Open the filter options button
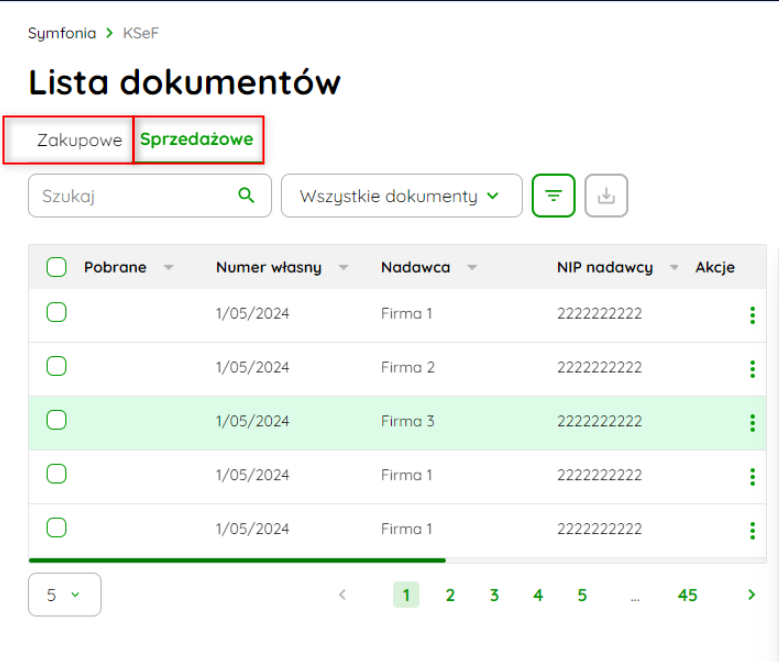 (553, 195)
